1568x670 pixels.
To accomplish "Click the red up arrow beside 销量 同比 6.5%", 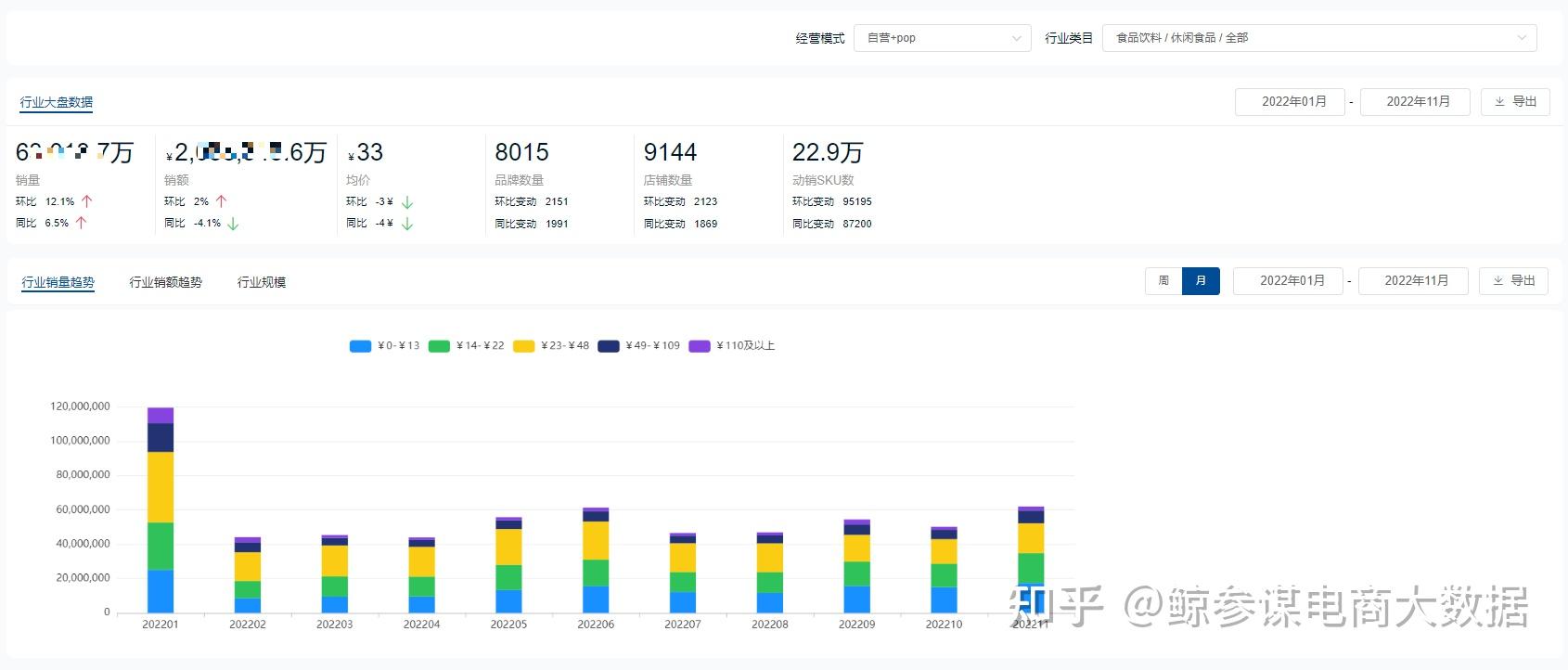I will (82, 223).
